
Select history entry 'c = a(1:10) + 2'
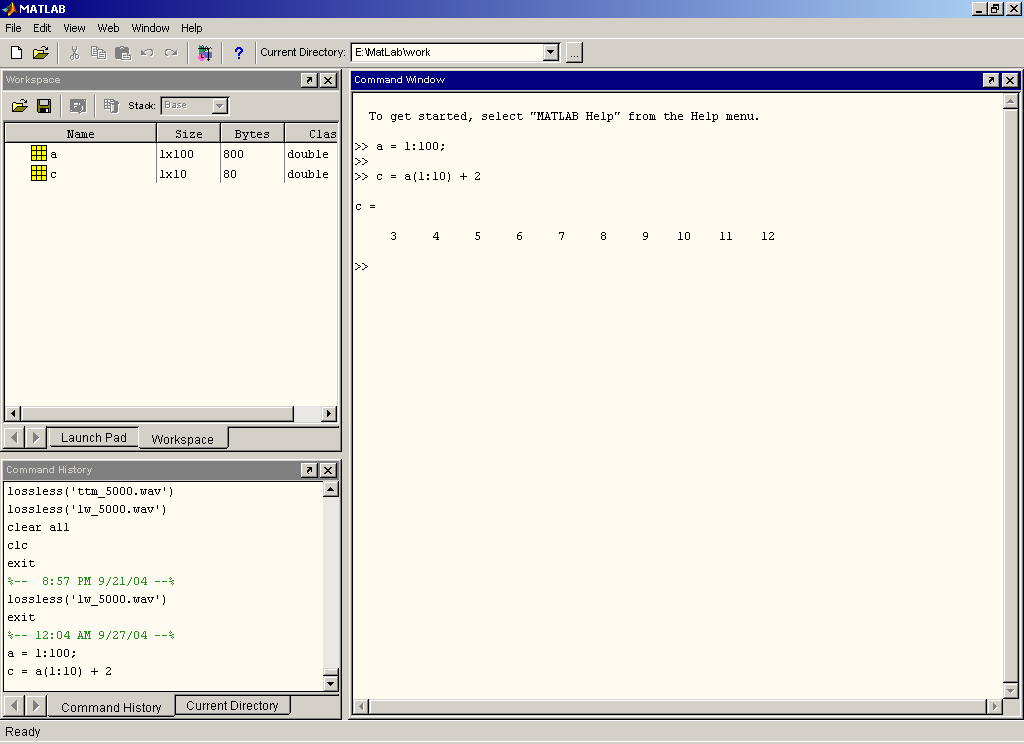tap(59, 671)
